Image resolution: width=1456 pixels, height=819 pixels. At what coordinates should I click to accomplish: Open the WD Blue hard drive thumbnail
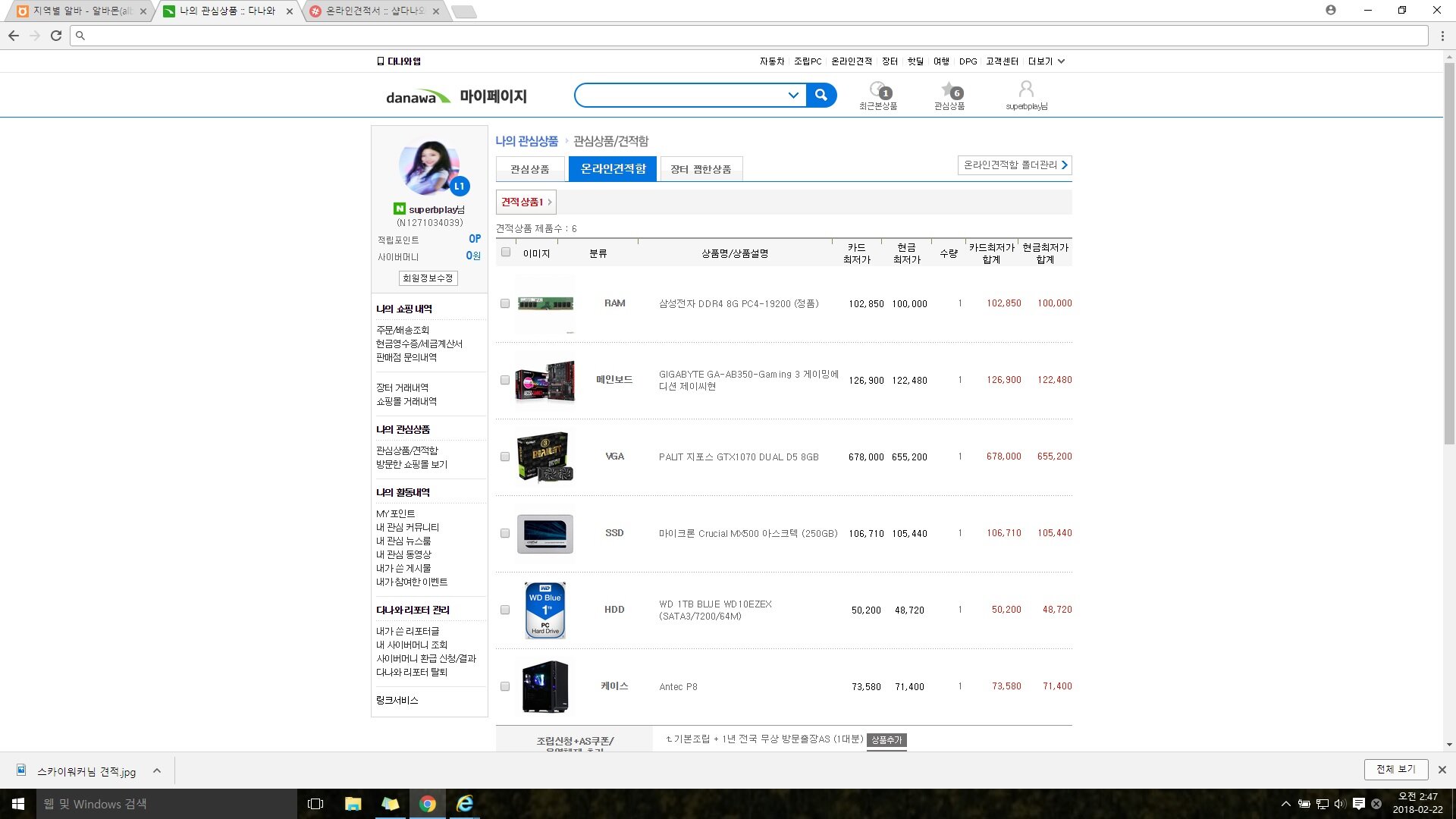tap(545, 610)
